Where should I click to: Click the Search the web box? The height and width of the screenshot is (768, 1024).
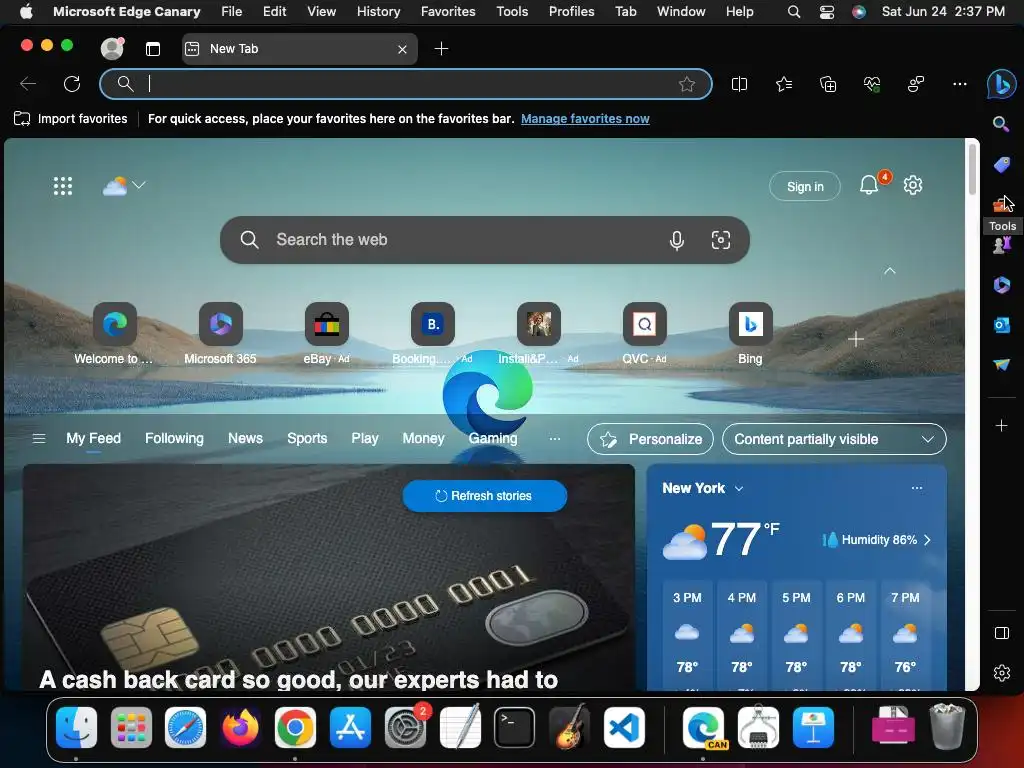click(485, 240)
